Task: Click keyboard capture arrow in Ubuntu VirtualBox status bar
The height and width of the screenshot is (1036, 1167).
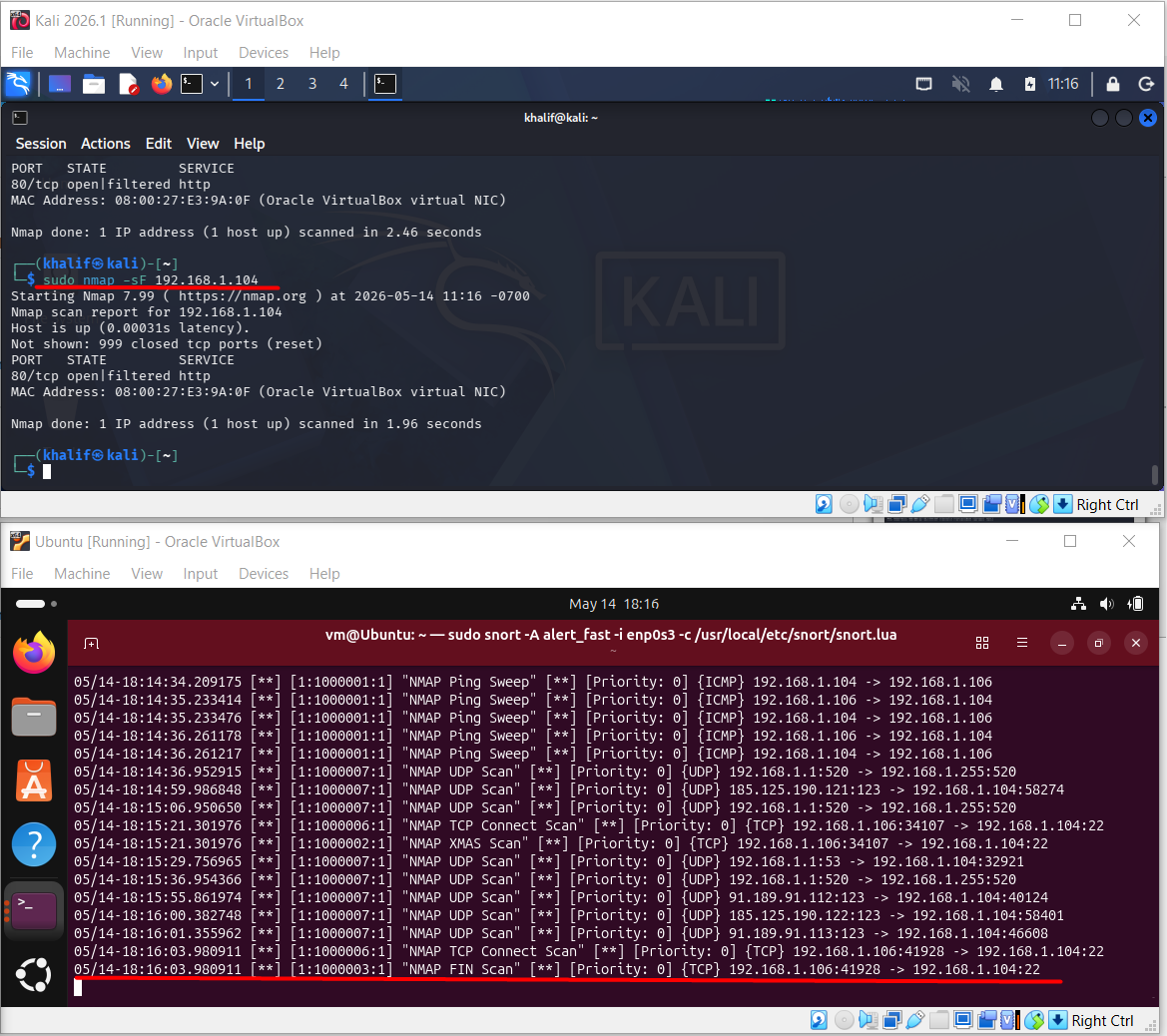Action: coord(1057,1020)
